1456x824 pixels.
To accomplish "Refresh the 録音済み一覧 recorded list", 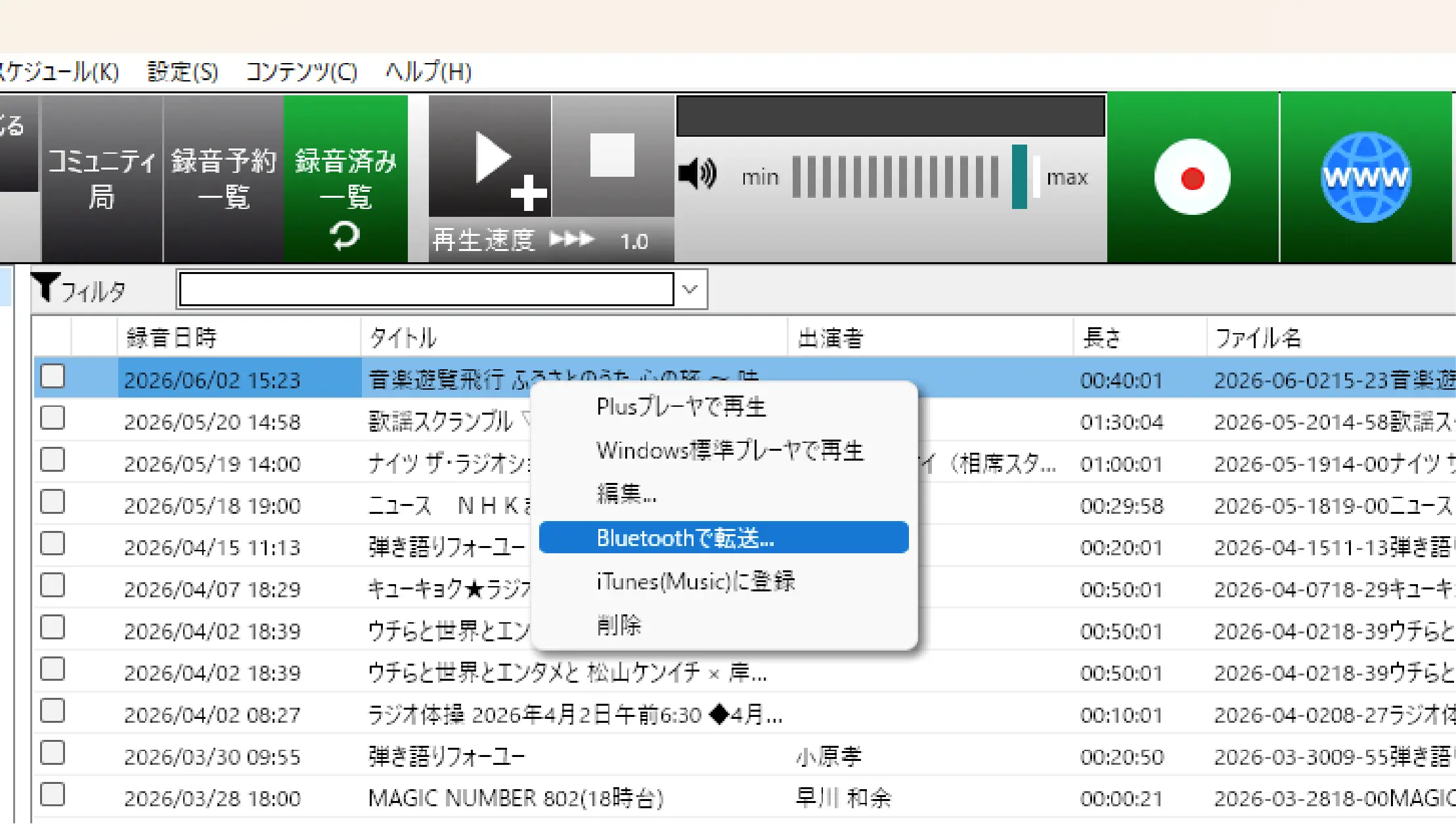I will point(345,179).
